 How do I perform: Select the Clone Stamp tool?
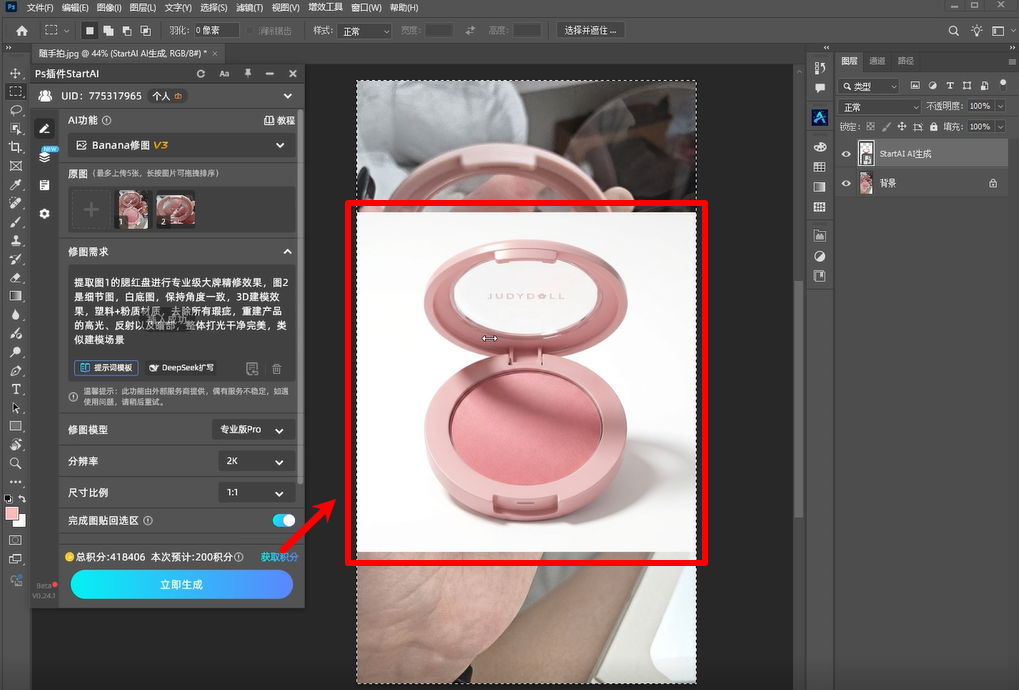(16, 240)
